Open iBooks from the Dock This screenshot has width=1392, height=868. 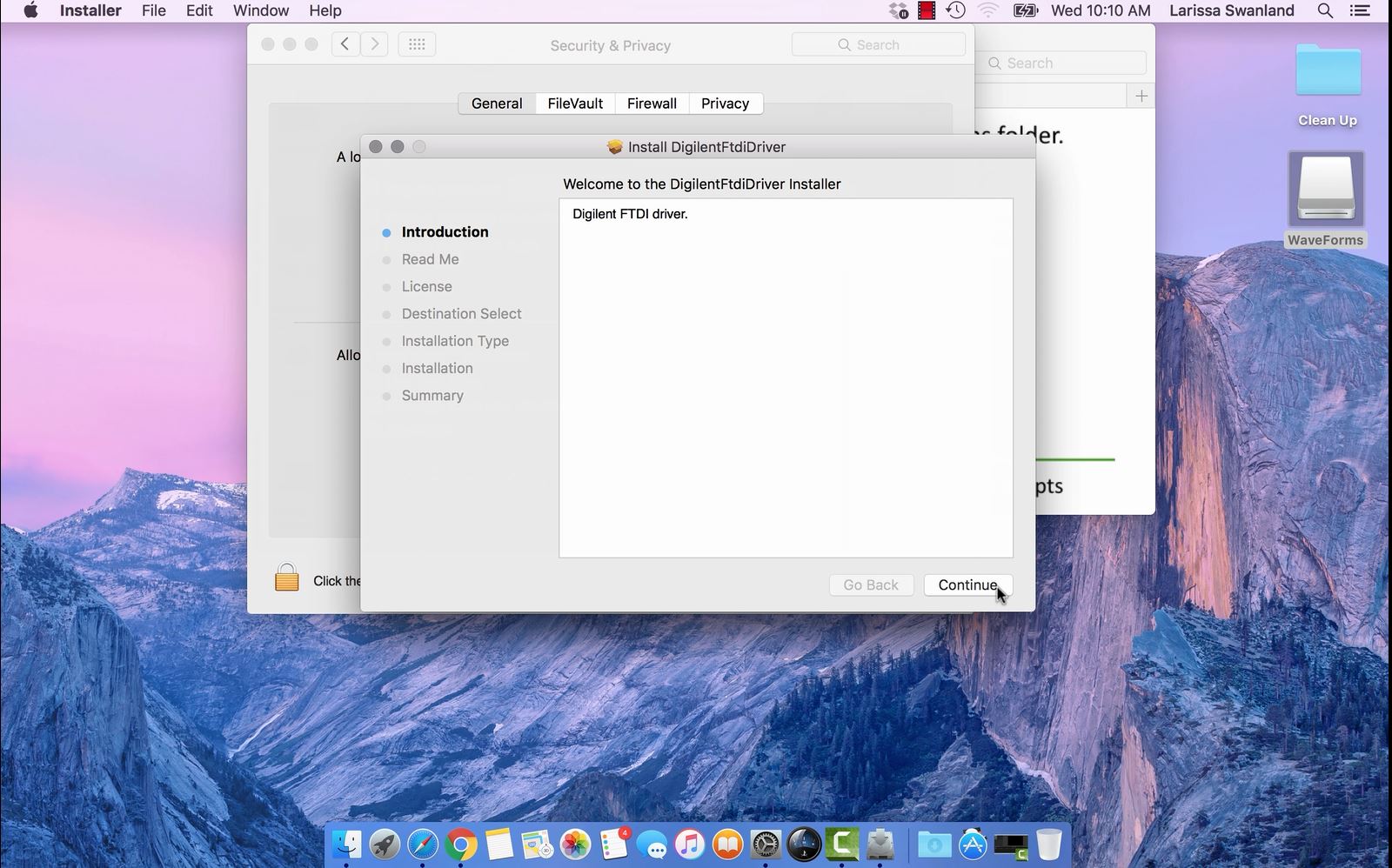[728, 844]
